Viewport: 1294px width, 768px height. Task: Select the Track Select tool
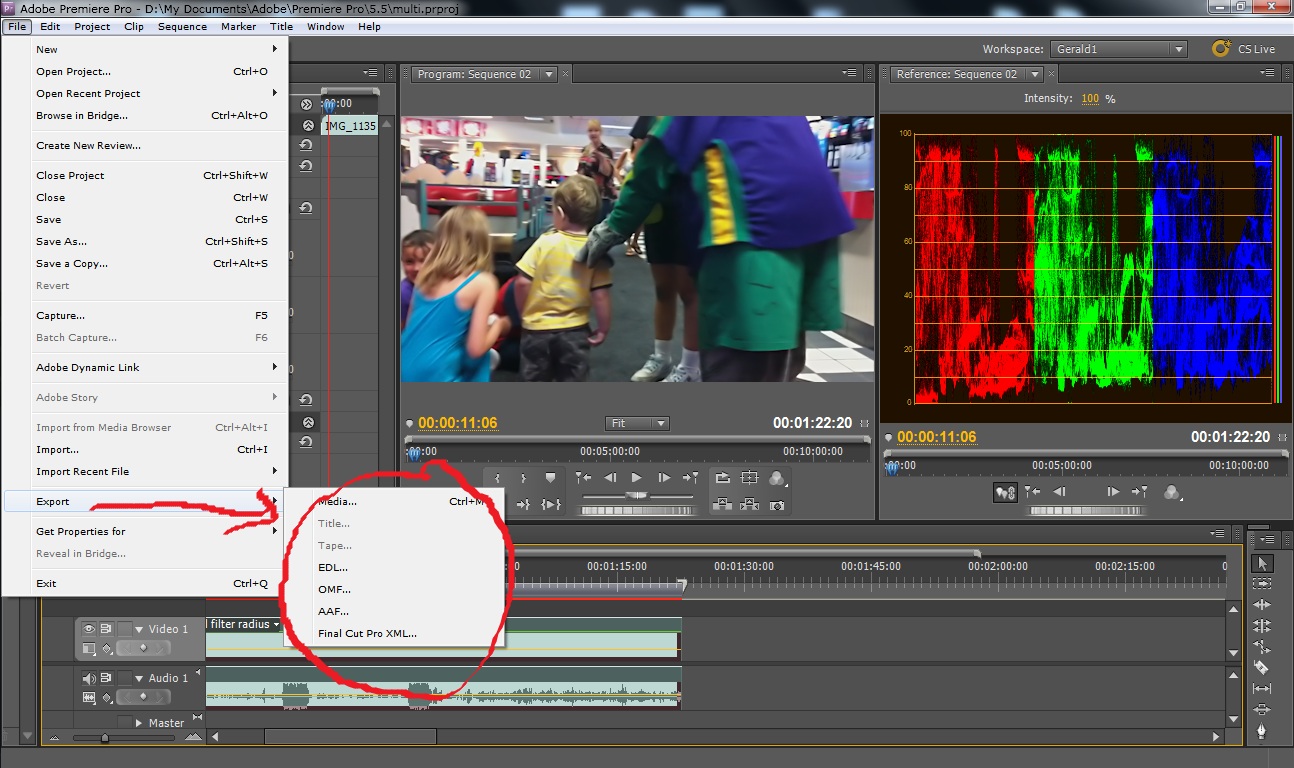click(x=1261, y=584)
